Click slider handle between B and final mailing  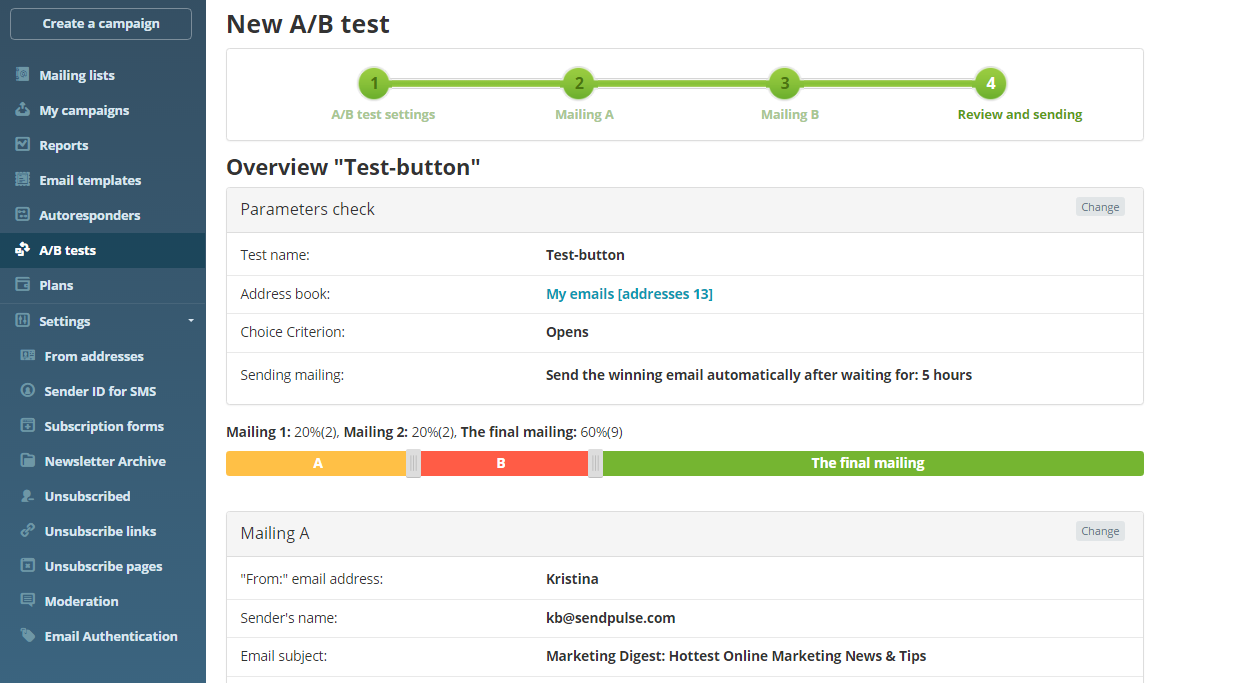tap(595, 463)
